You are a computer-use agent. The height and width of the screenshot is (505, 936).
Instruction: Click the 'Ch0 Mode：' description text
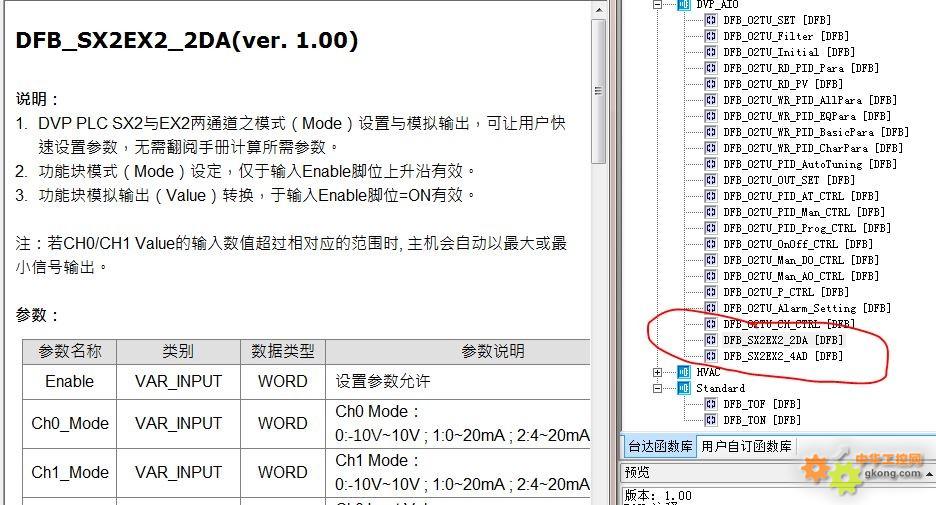(x=377, y=412)
